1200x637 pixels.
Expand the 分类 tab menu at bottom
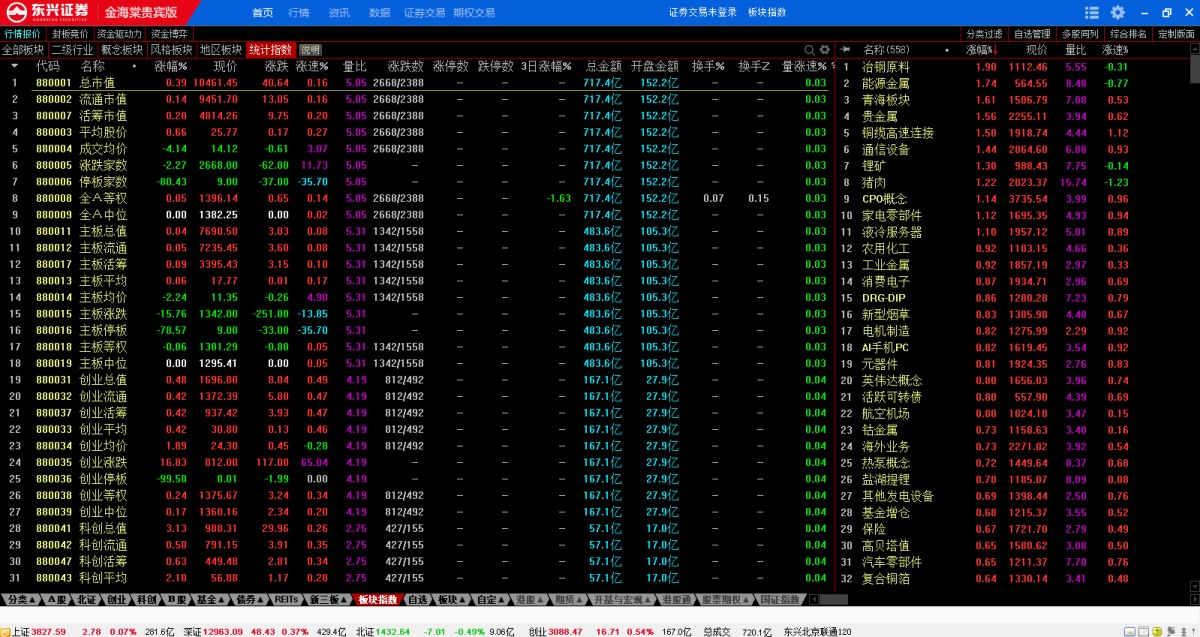20,600
